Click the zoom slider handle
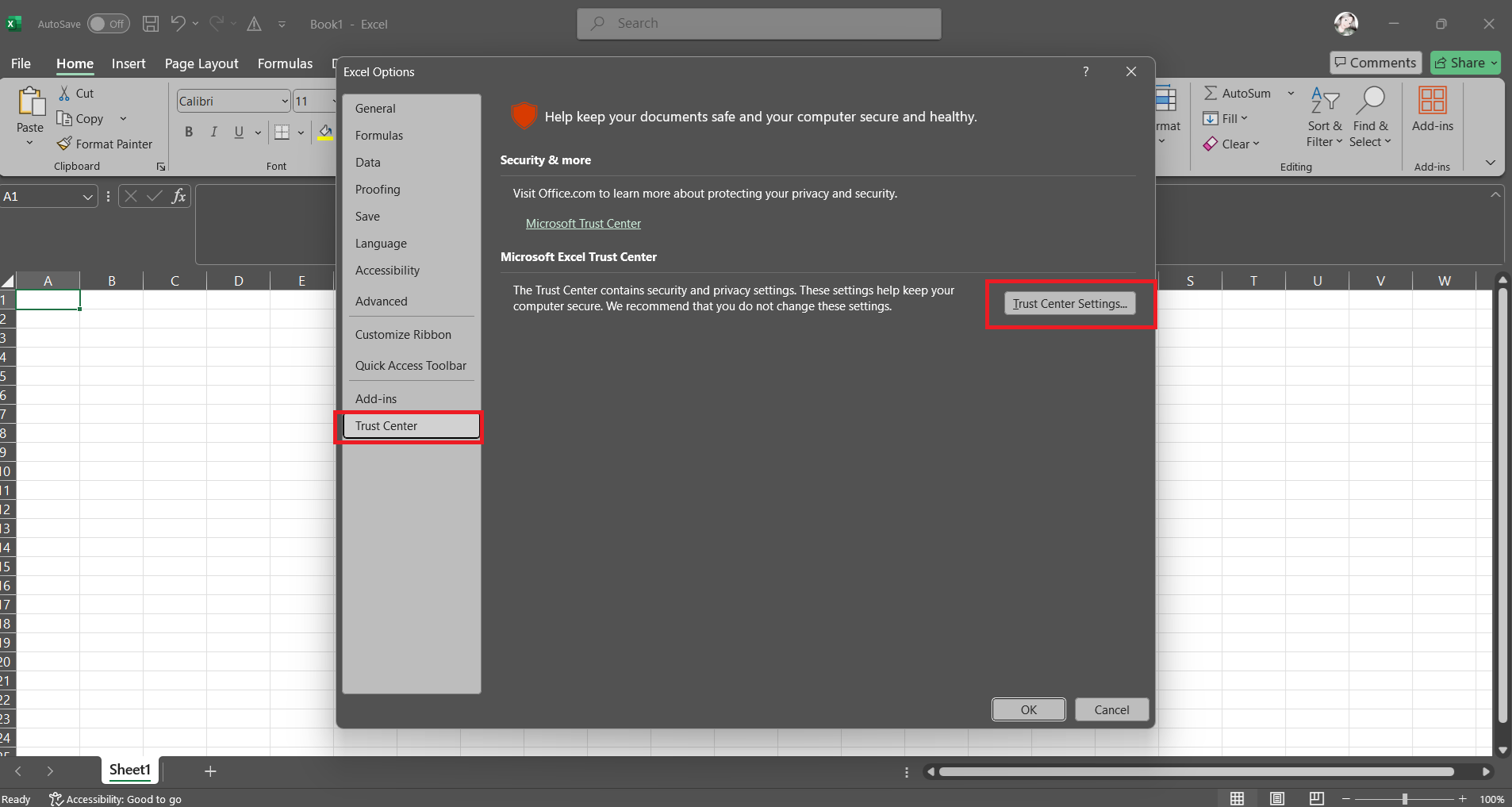This screenshot has width=1512, height=807. coord(1405,799)
